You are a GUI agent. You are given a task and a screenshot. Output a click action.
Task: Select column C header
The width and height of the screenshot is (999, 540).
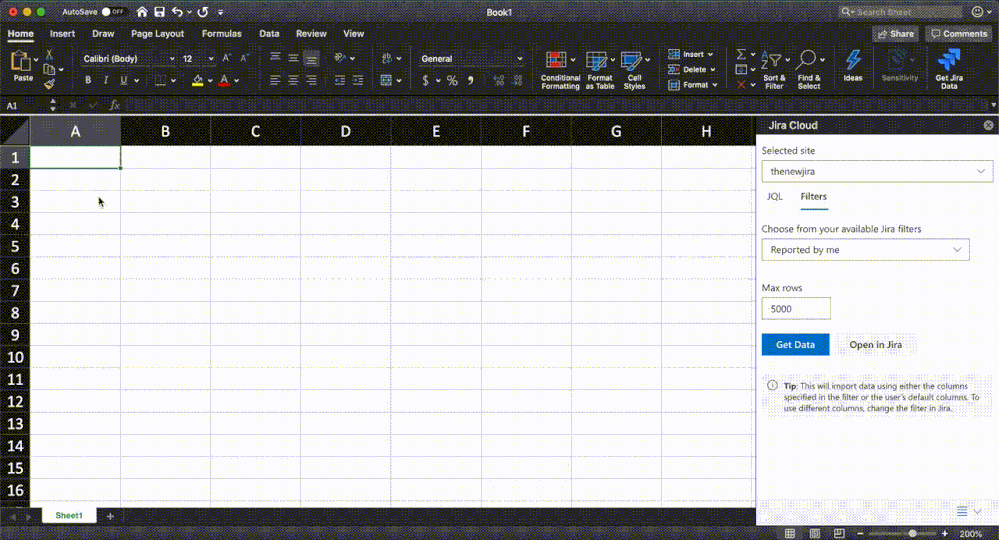255,132
